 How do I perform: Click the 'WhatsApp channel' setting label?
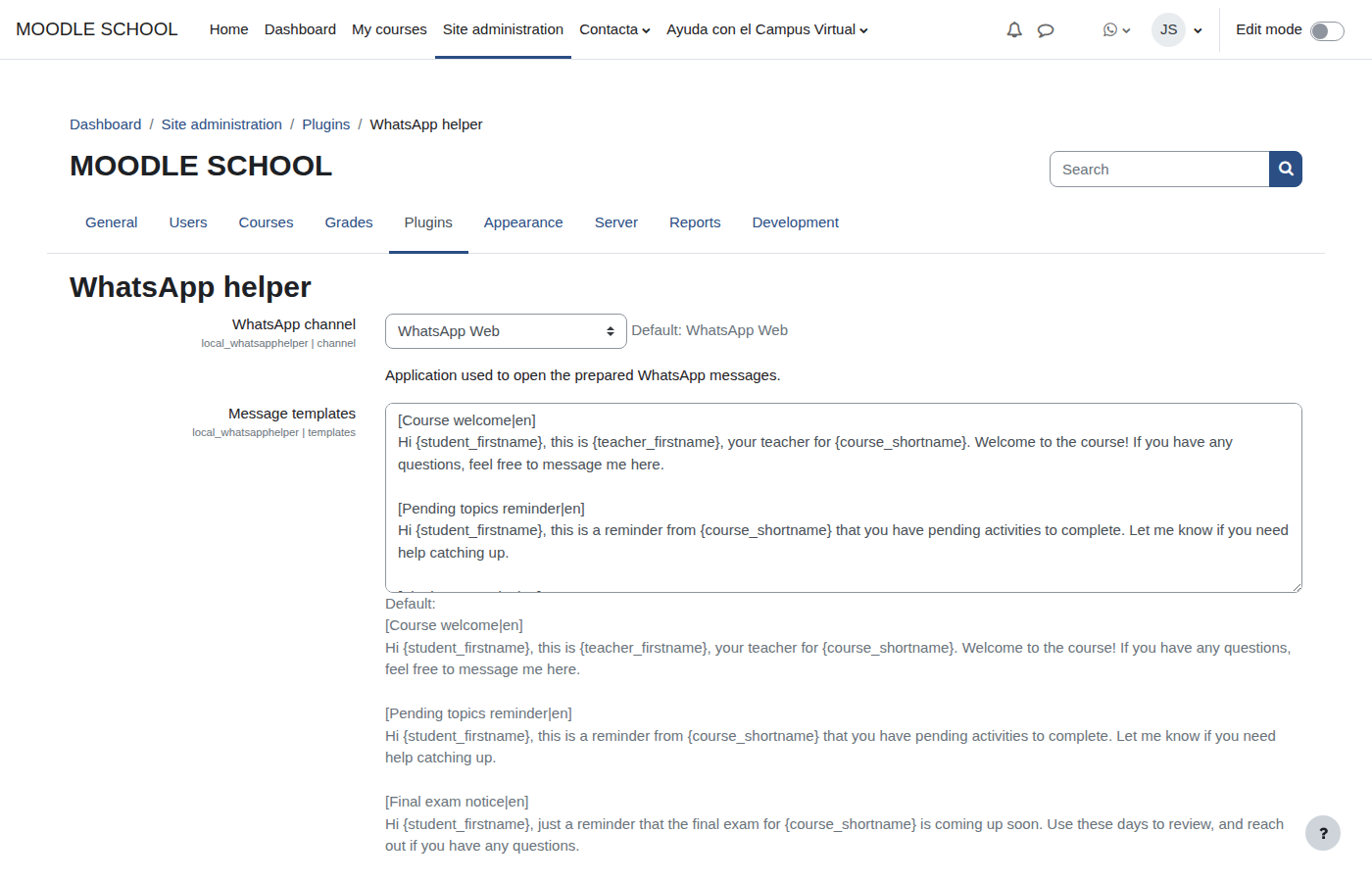[x=294, y=324]
